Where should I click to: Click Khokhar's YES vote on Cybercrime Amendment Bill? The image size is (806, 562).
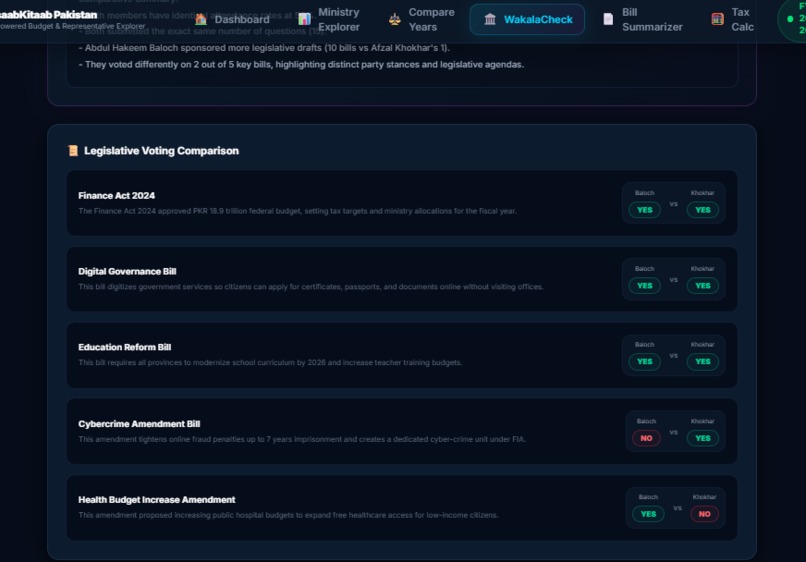click(703, 438)
